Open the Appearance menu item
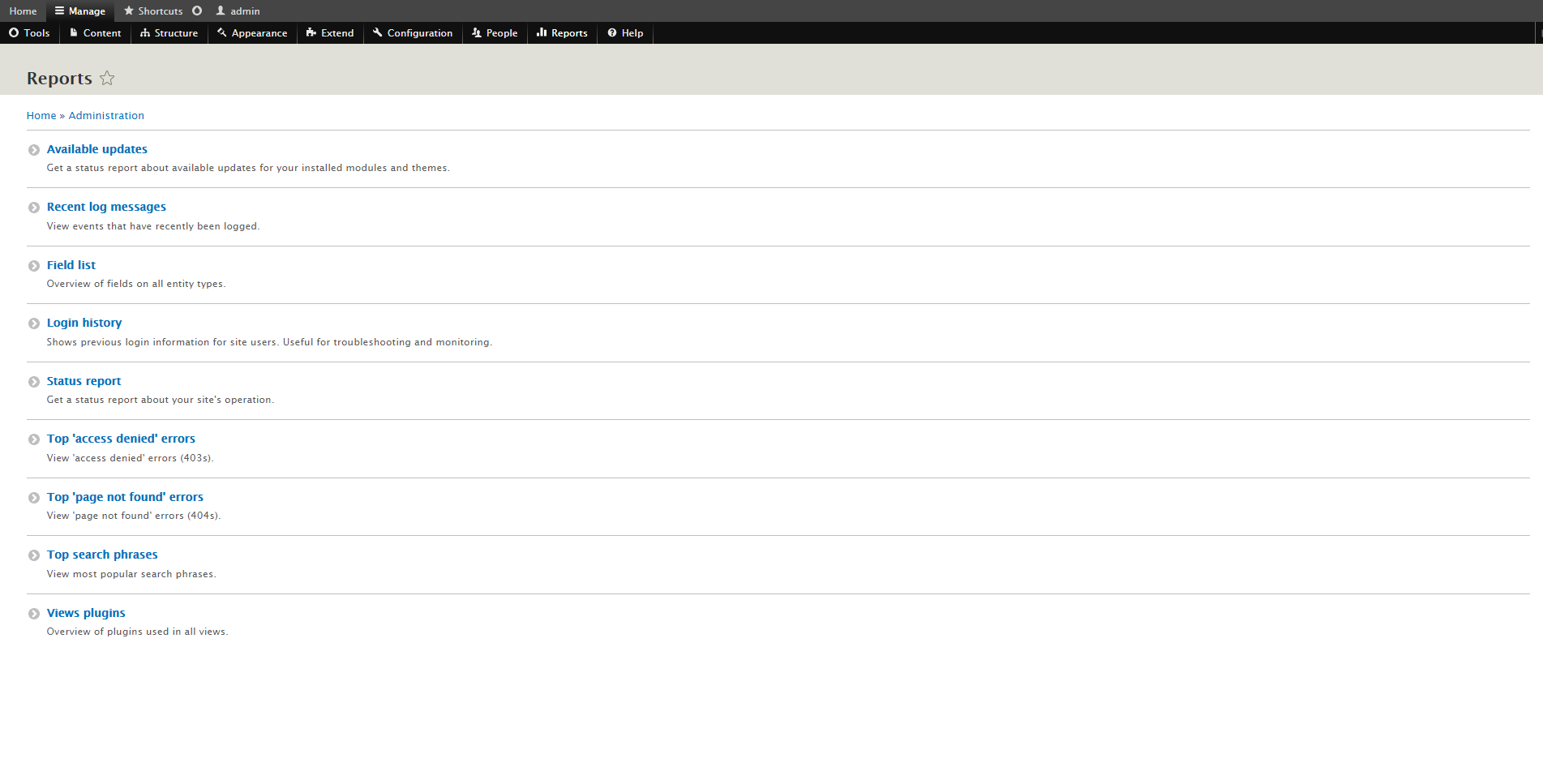 [x=252, y=33]
